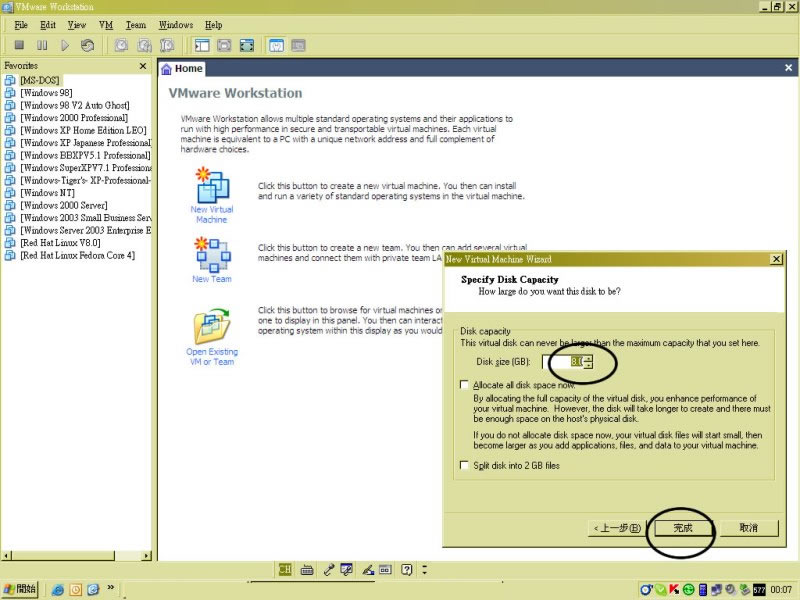Close the Favorites panel with its X

[x=143, y=66]
